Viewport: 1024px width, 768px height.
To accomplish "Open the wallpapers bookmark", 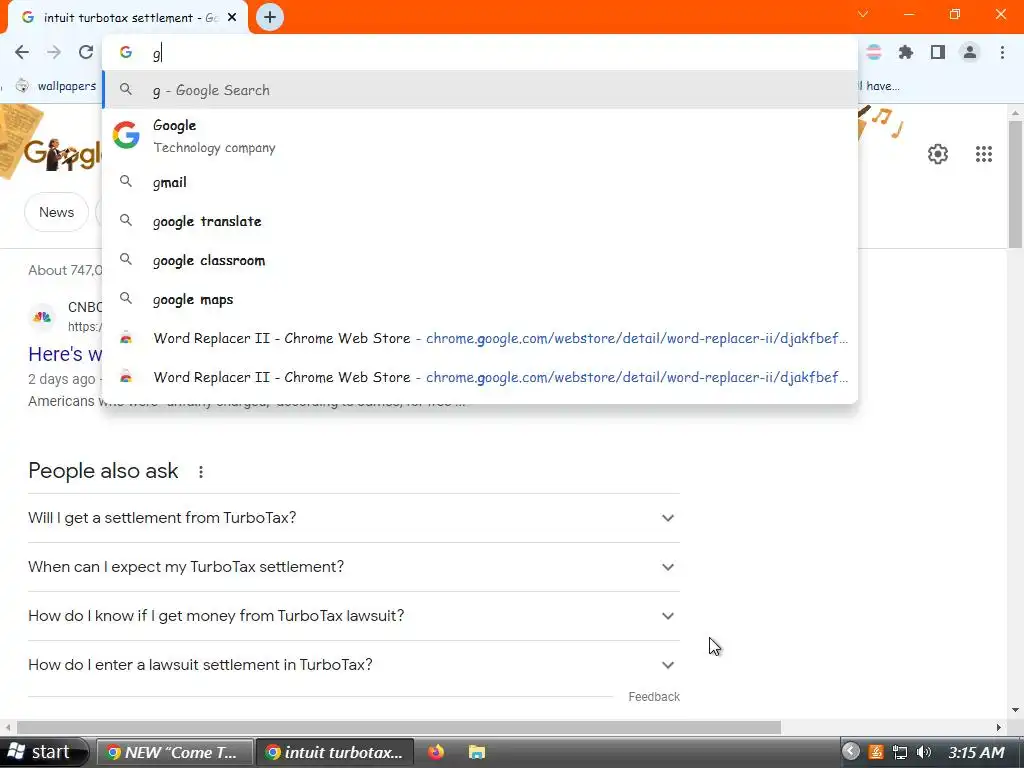I will pyautogui.click(x=57, y=86).
